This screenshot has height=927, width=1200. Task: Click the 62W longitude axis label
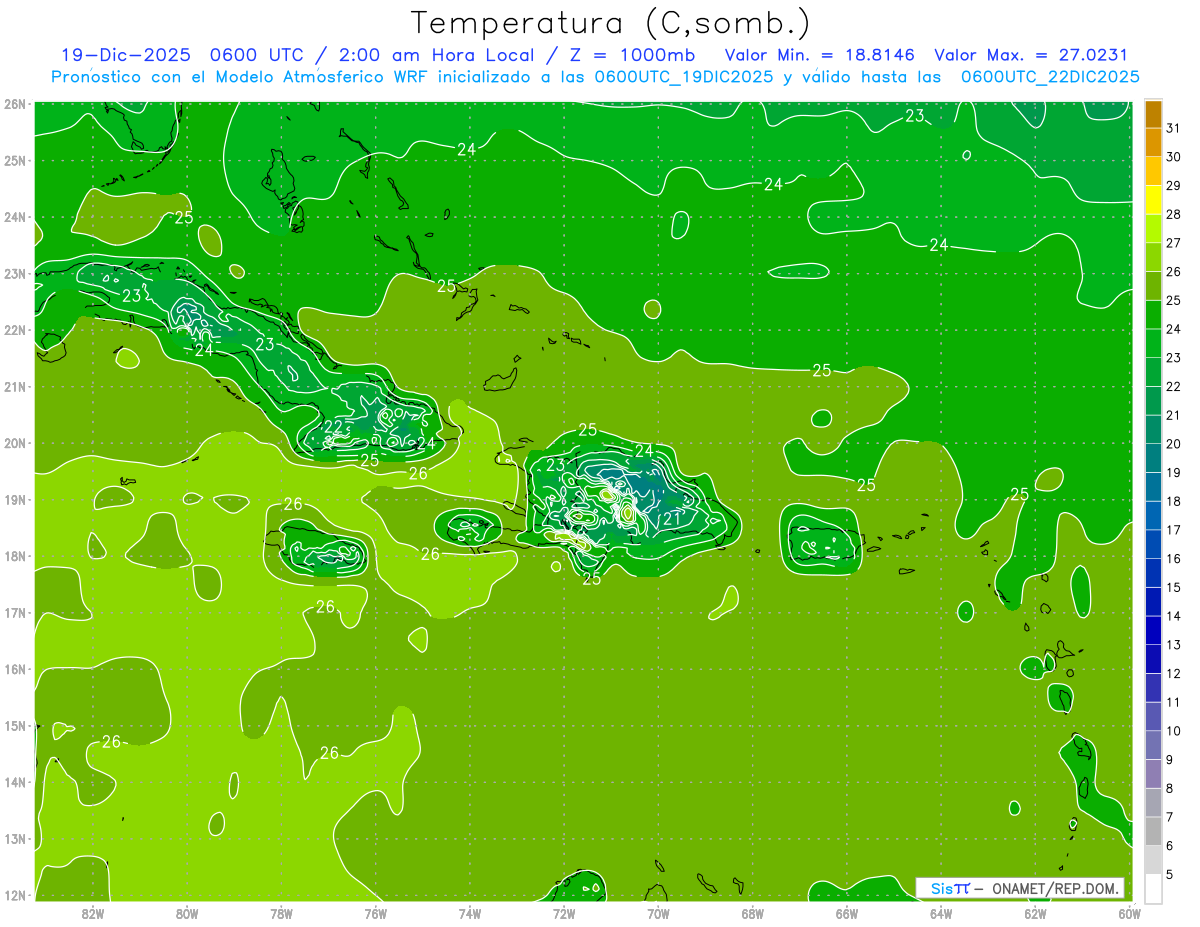1035,913
